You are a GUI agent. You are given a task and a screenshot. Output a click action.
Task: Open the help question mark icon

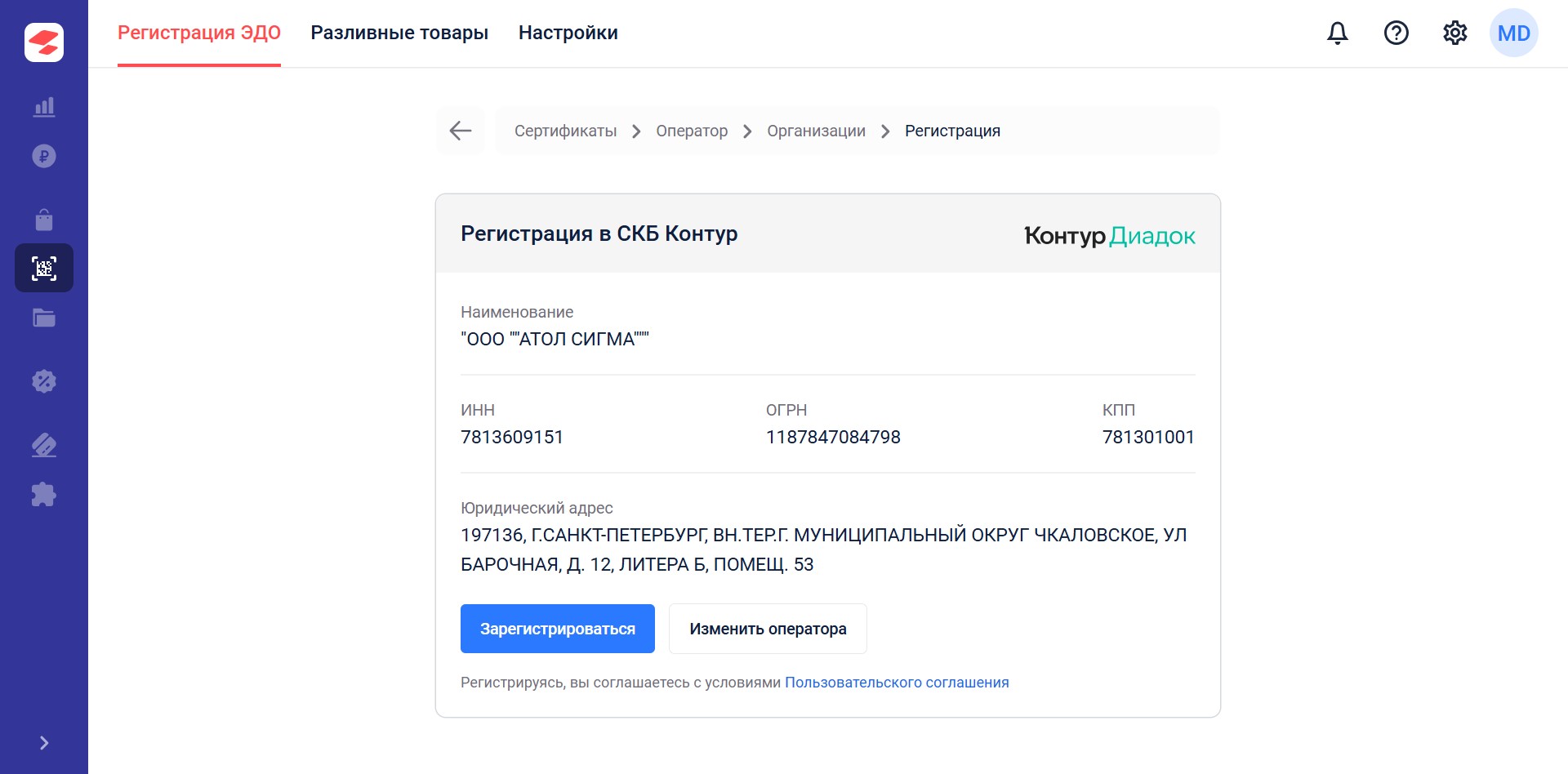click(x=1396, y=33)
